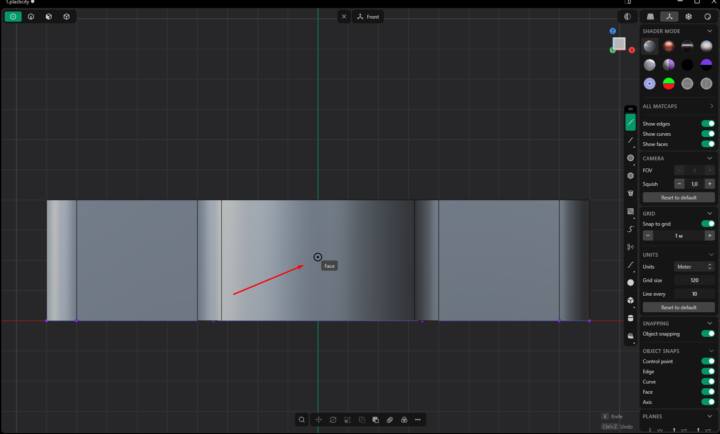
Task: Choose the green and red matcap shader
Action: pyautogui.click(x=669, y=84)
